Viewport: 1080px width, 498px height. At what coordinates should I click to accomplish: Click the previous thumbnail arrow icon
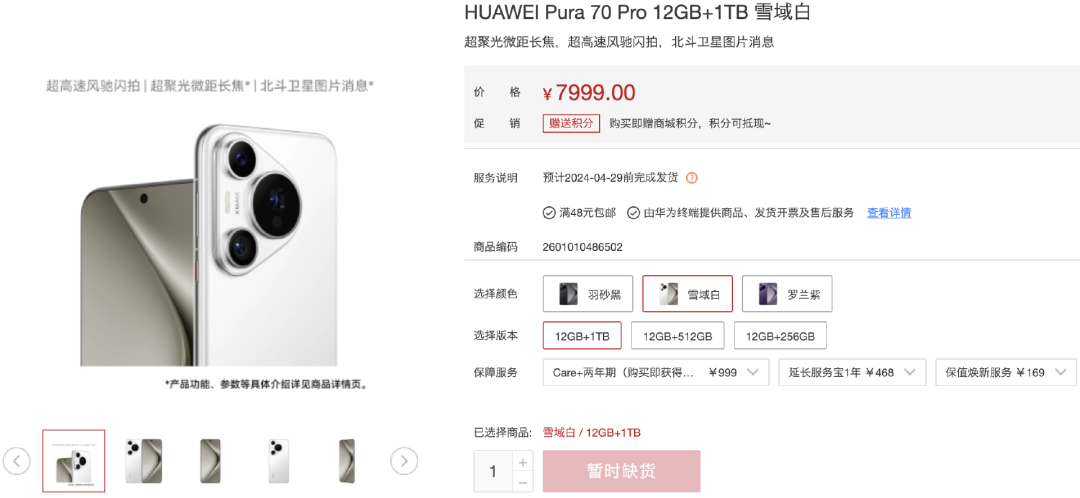point(17,461)
